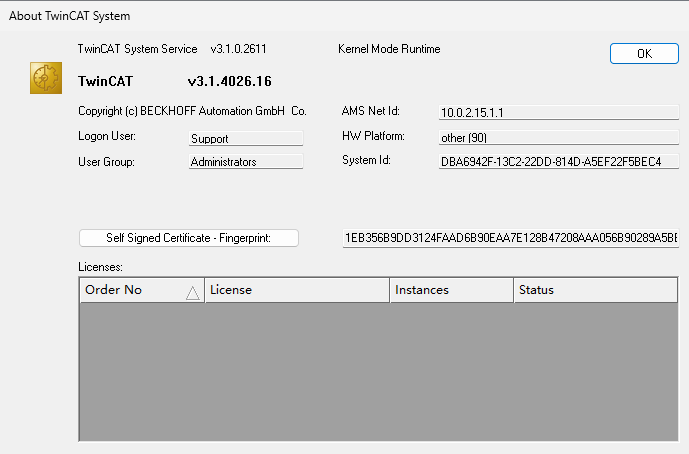Select the User Group Administrators field
689x454 pixels.
click(245, 162)
